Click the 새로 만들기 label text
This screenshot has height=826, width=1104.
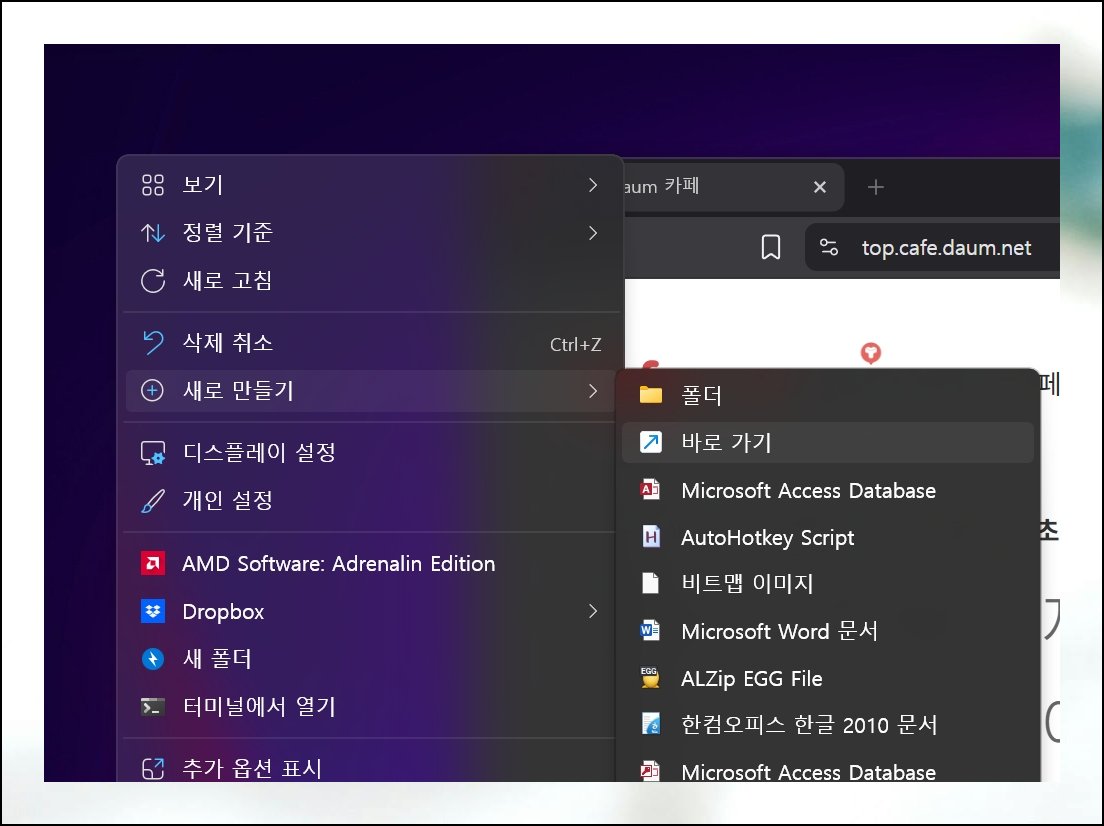(238, 391)
